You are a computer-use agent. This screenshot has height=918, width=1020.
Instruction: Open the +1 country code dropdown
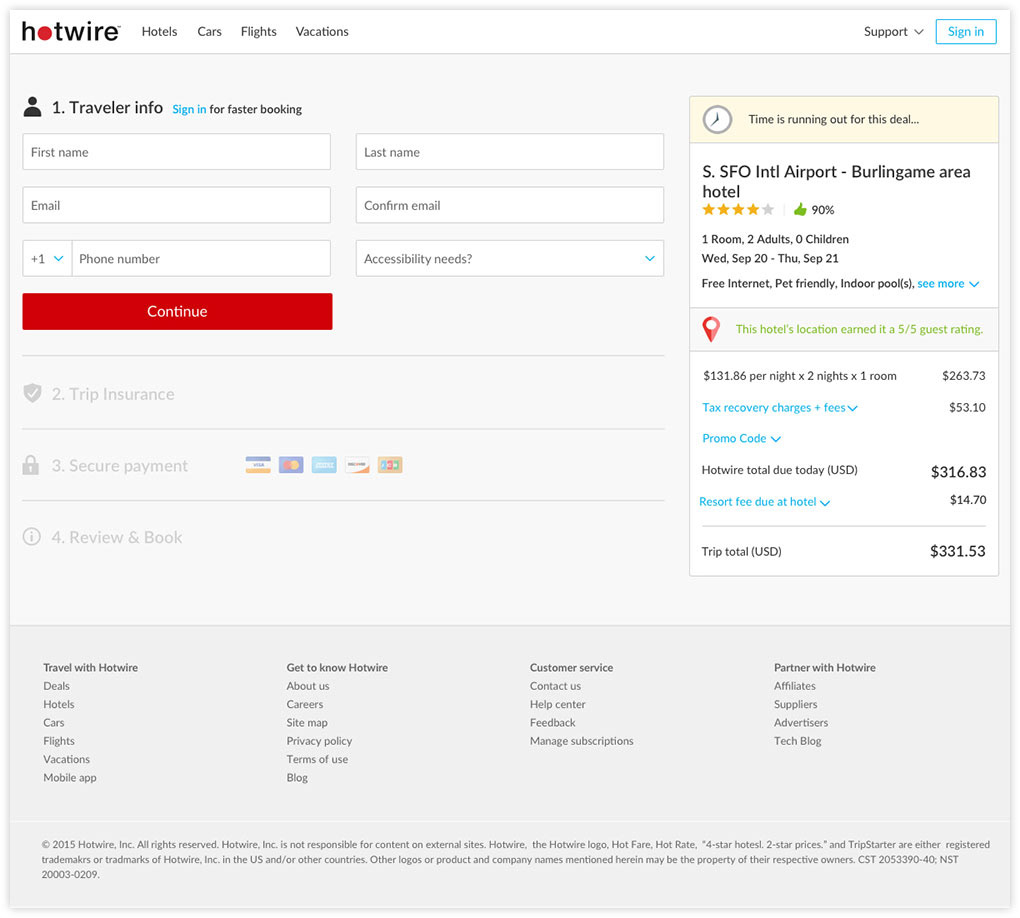tap(47, 258)
